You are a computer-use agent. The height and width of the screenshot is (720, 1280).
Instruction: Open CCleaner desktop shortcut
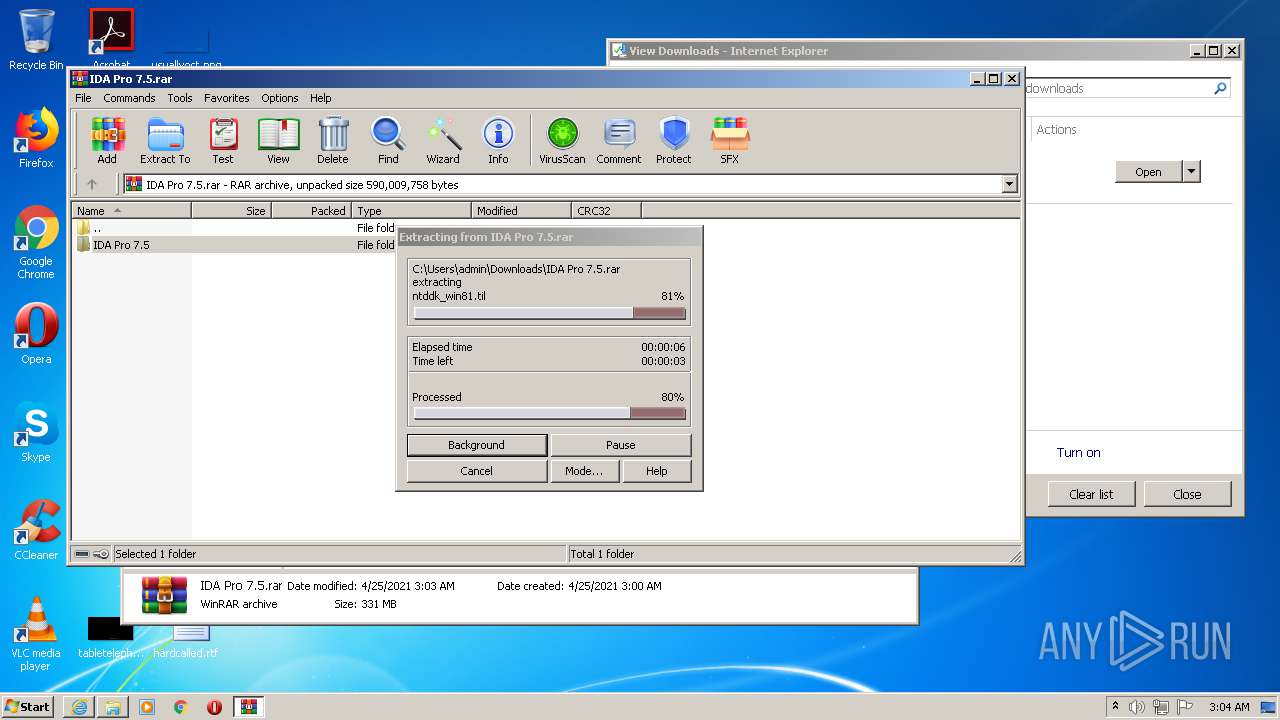pos(36,530)
